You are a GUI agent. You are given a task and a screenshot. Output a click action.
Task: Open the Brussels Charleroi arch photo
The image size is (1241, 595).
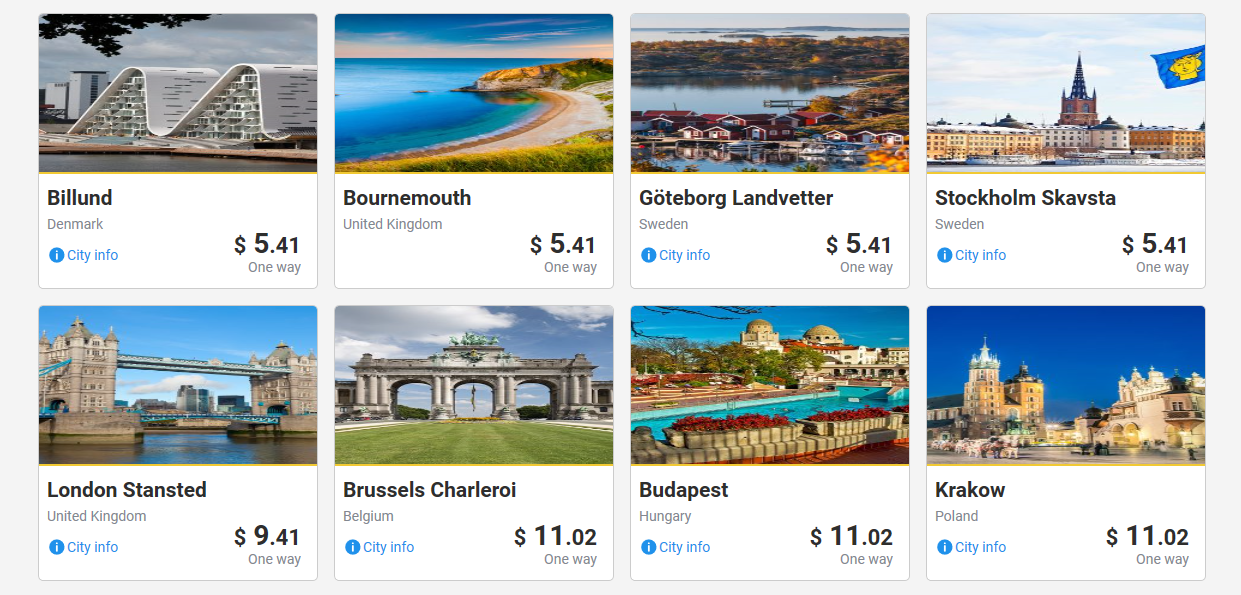474,385
